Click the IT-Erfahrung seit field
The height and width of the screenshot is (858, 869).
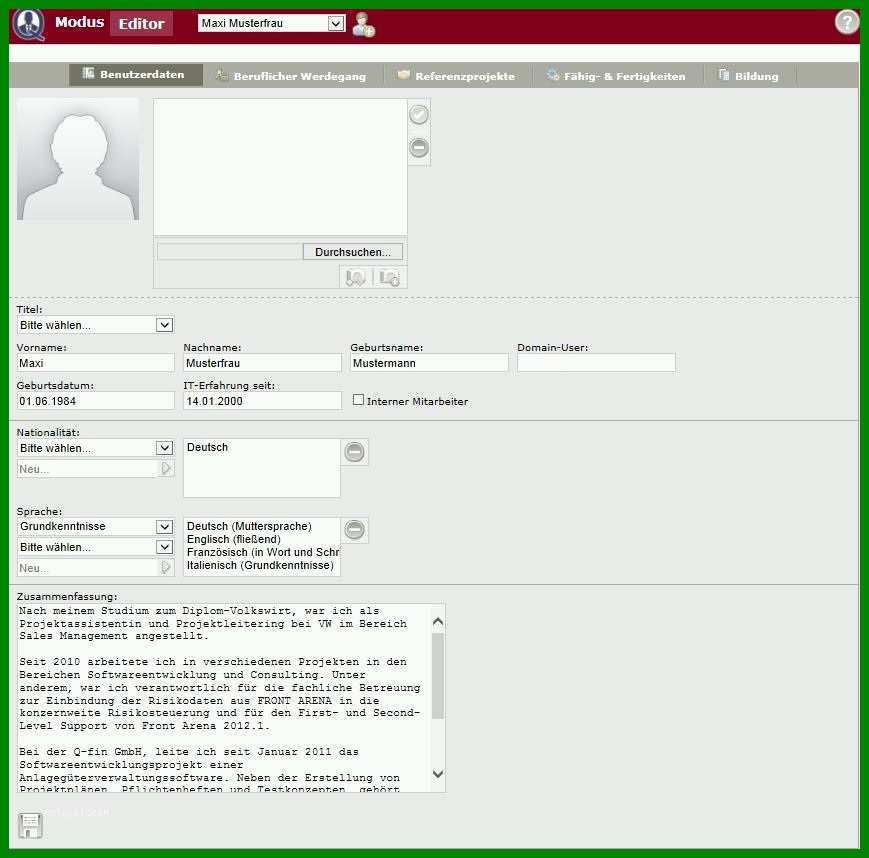[x=262, y=401]
